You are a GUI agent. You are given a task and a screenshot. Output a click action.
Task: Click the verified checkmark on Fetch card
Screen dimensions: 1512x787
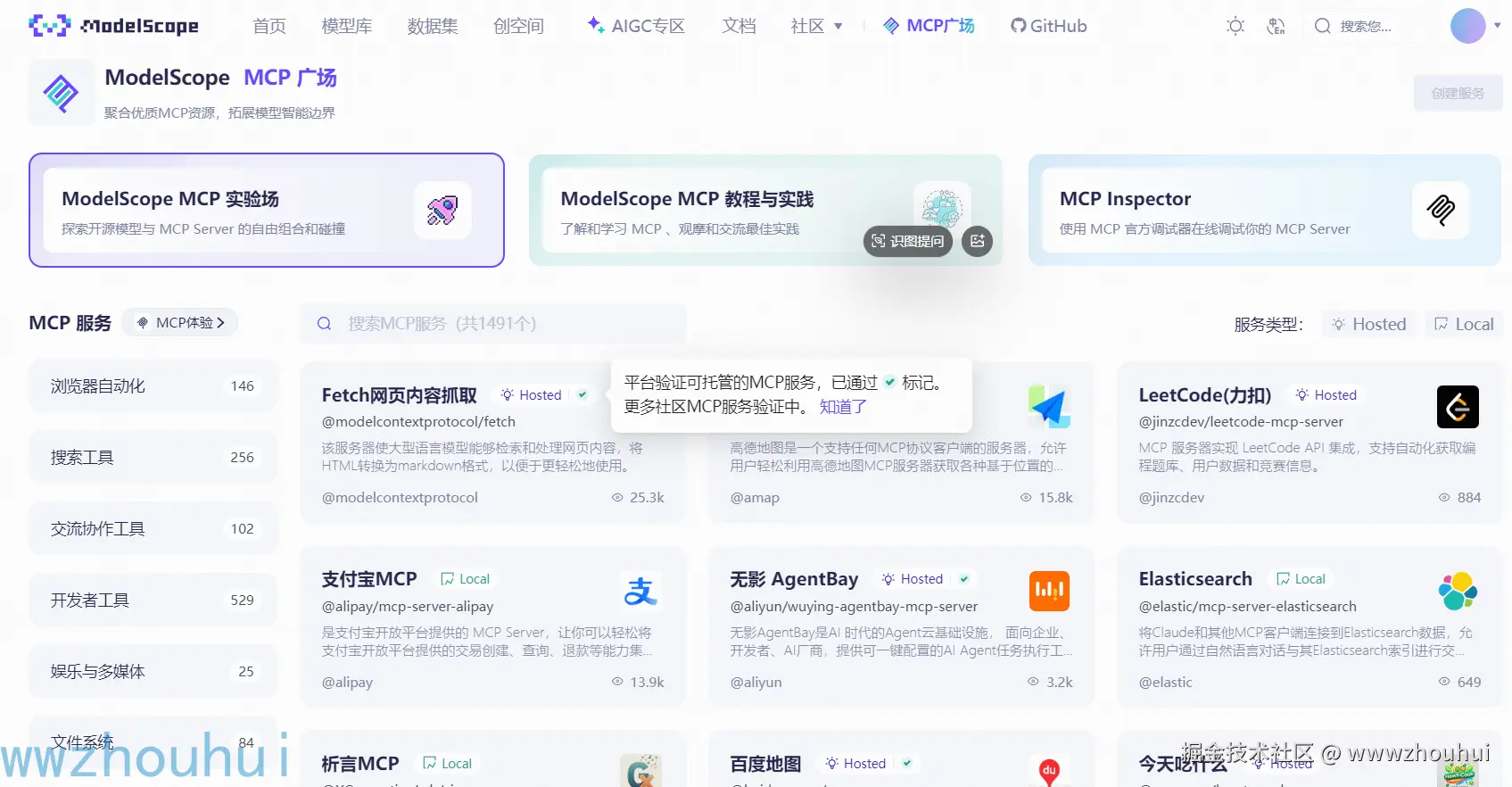coord(582,394)
